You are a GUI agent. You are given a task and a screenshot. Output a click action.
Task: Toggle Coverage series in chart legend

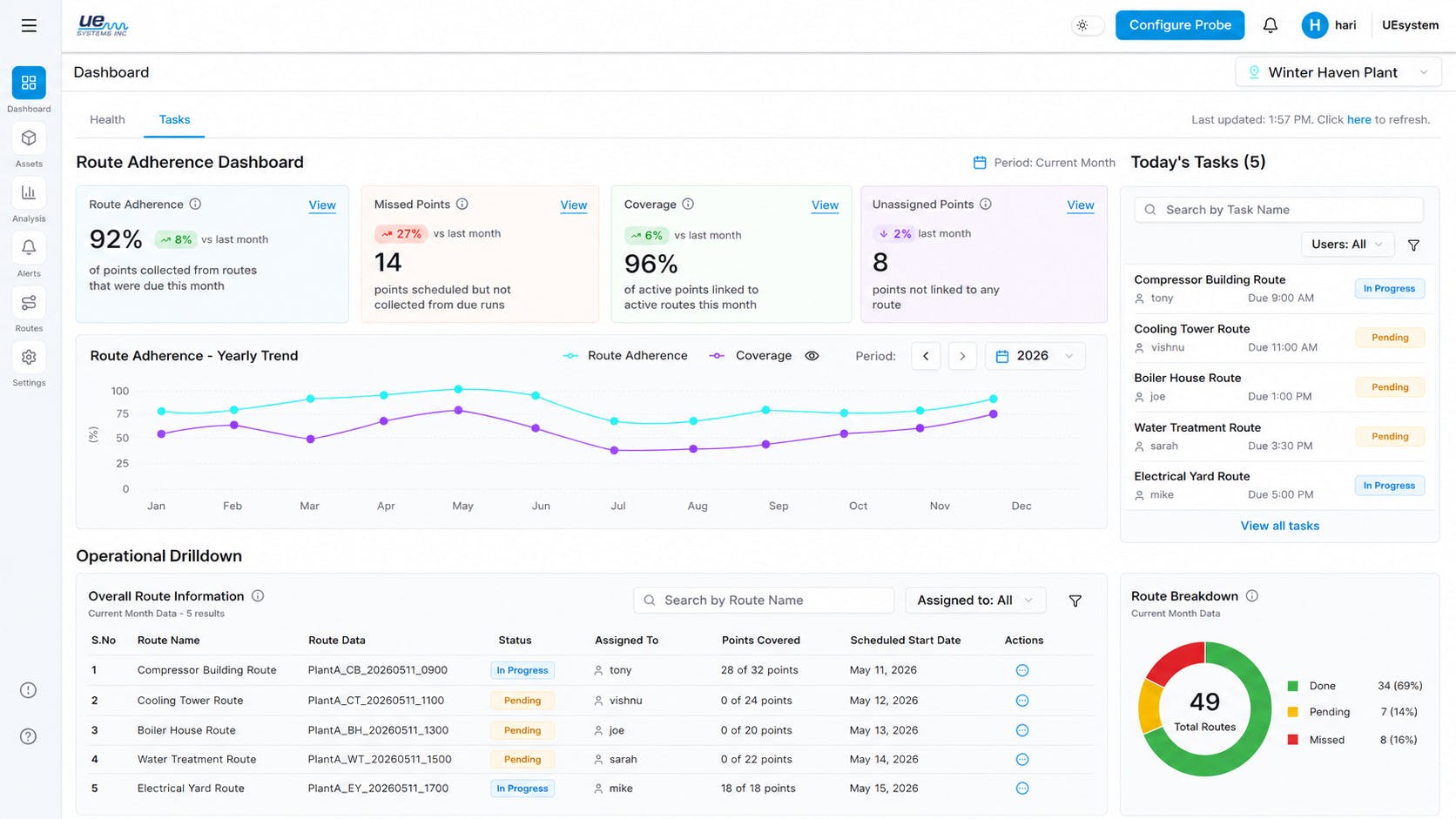coord(751,356)
